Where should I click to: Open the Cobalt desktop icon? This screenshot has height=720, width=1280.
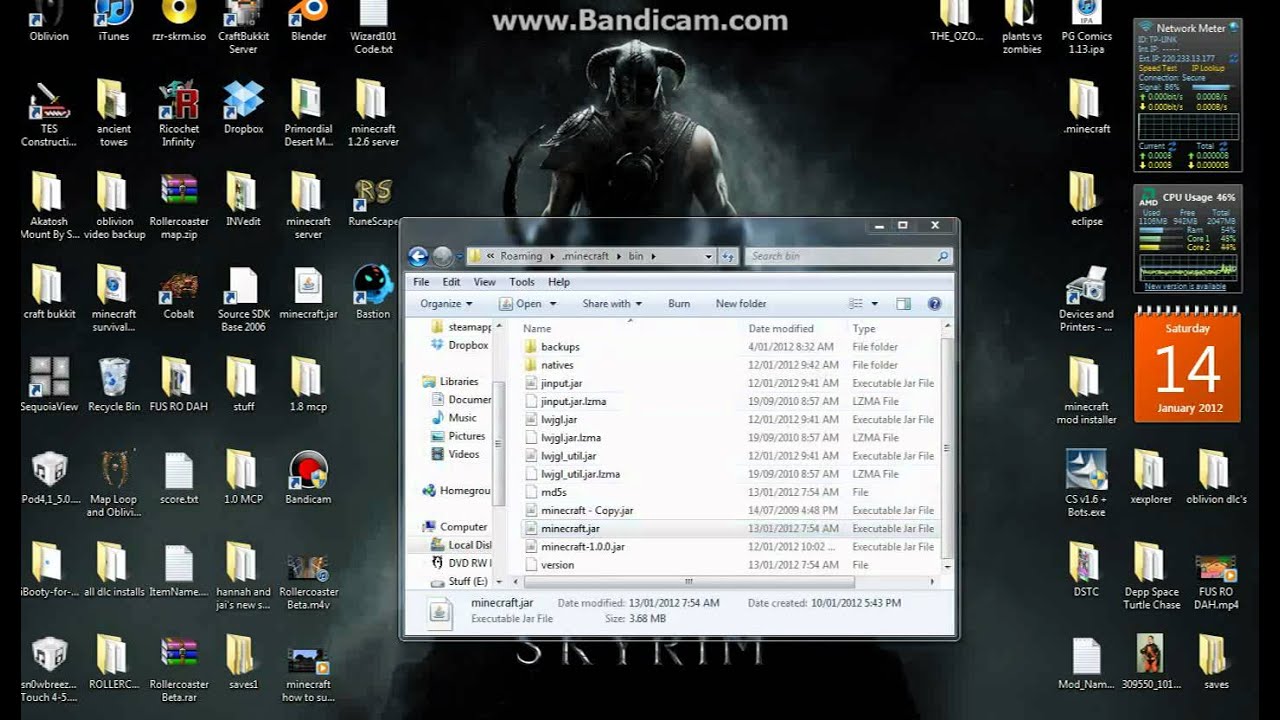click(x=178, y=292)
